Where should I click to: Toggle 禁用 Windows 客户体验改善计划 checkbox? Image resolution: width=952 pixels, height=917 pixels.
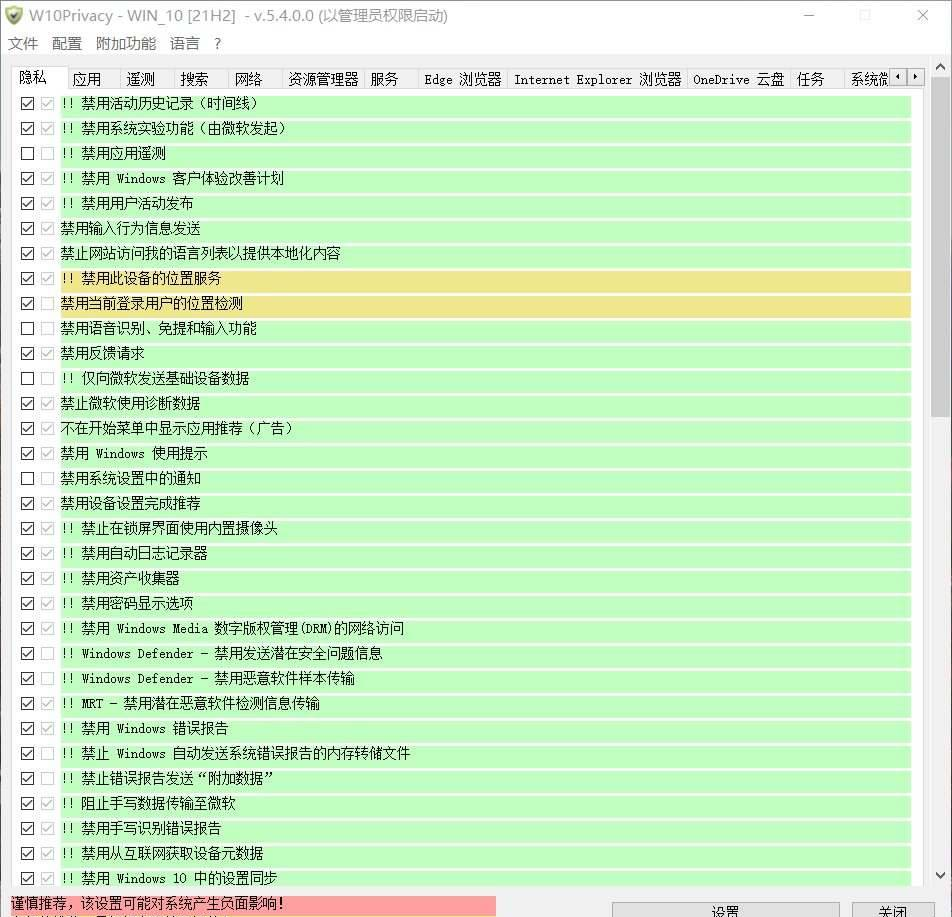coord(27,179)
